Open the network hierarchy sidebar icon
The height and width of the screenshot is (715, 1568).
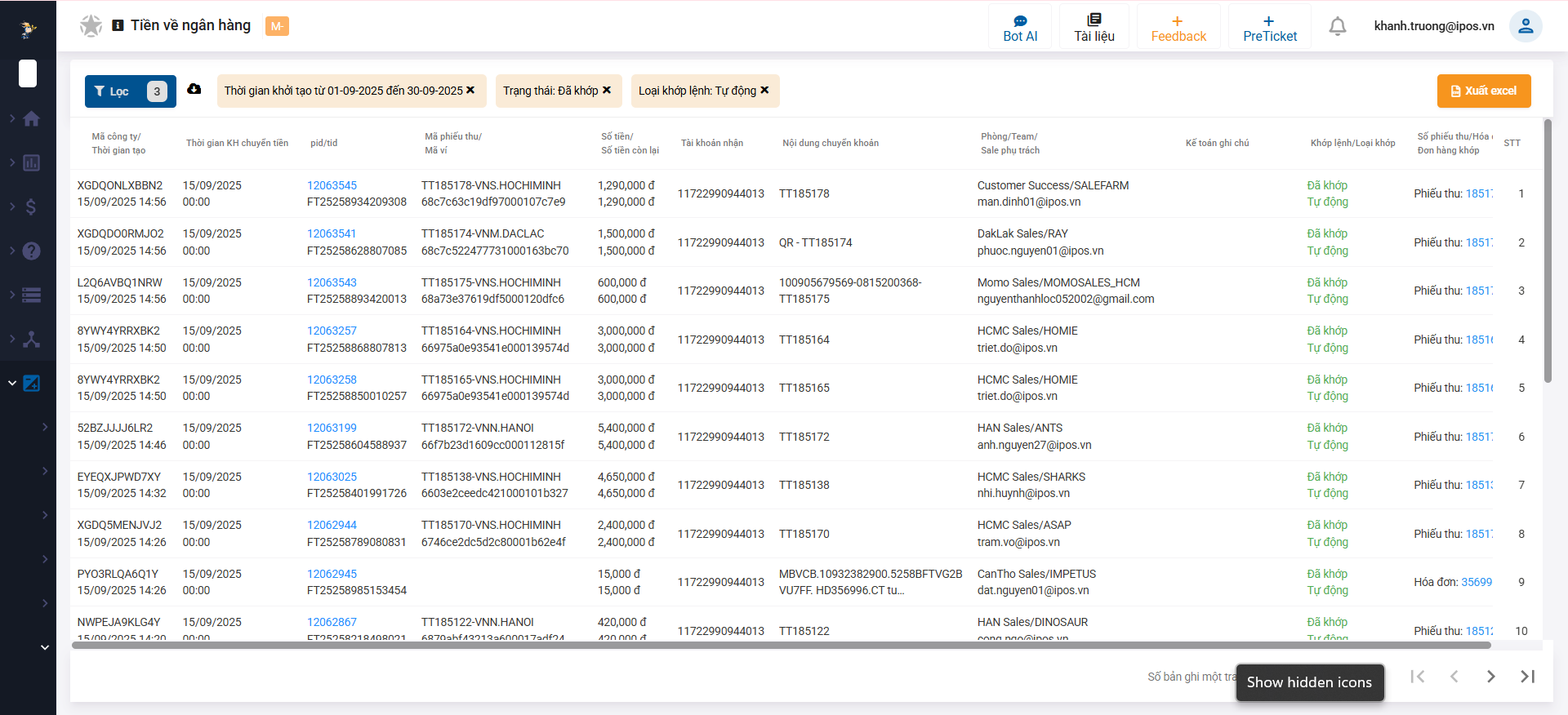pos(31,340)
